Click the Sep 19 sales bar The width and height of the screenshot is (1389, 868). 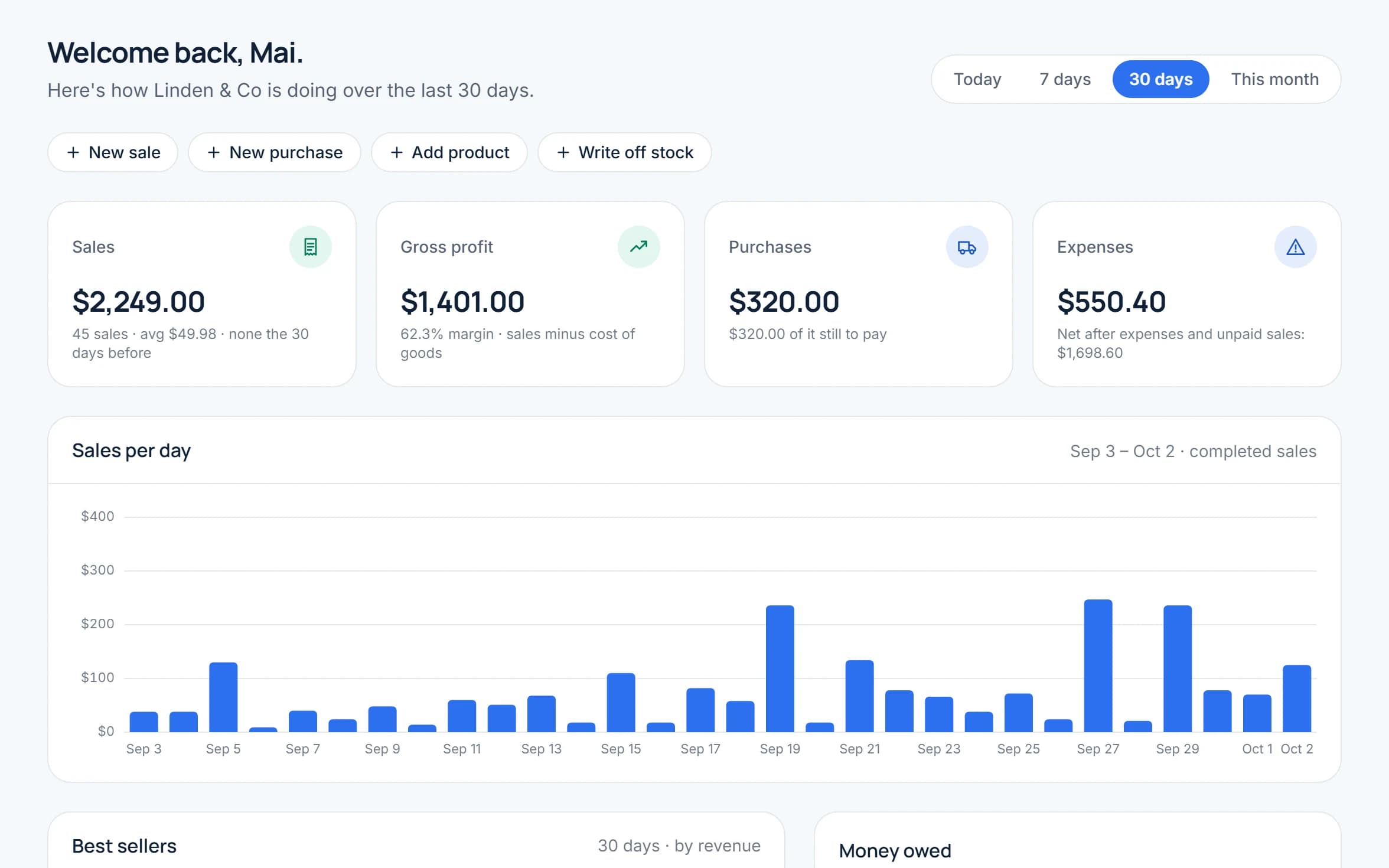pos(780,669)
